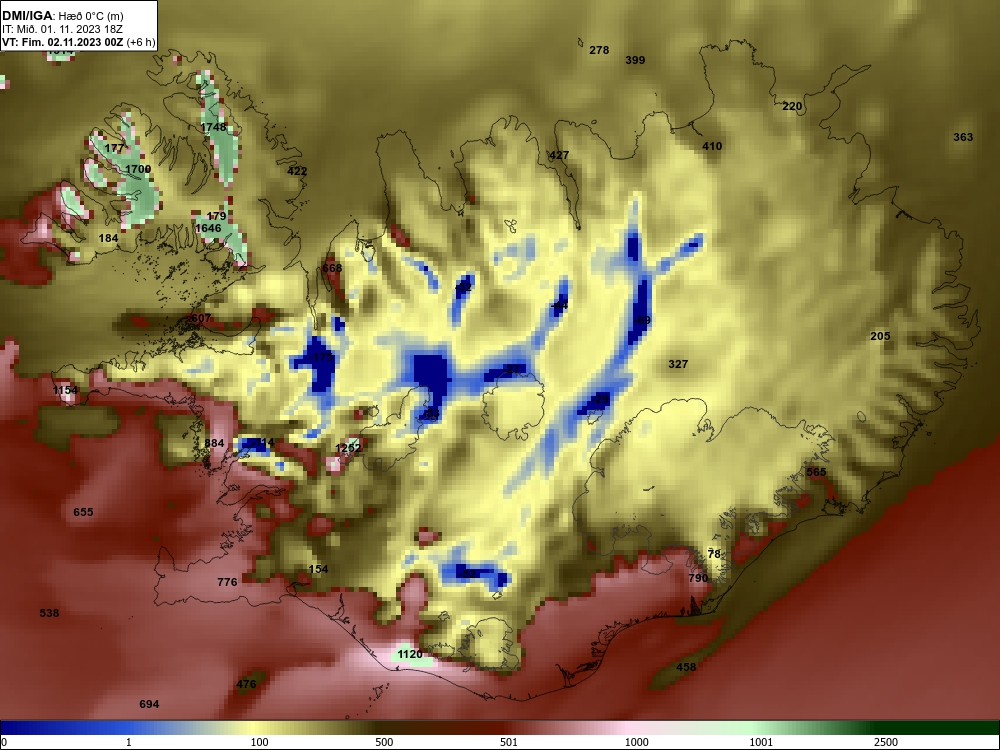Click the map value 399
Image resolution: width=1000 pixels, height=750 pixels.
pos(635,60)
